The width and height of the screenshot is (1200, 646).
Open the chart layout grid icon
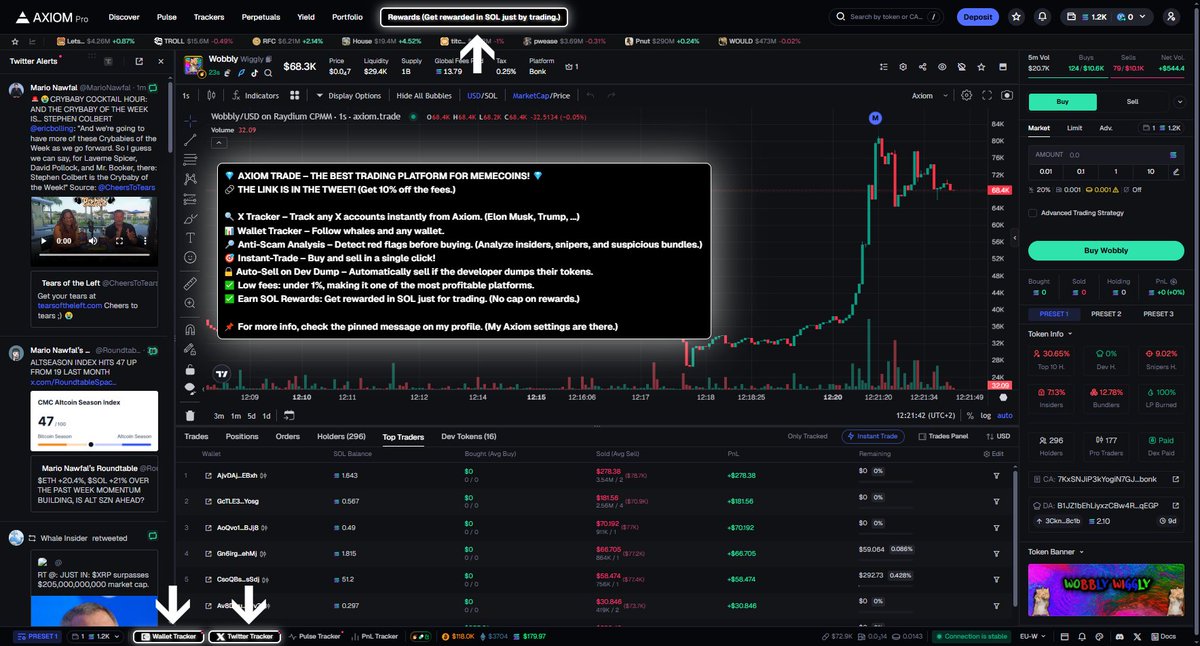point(294,96)
